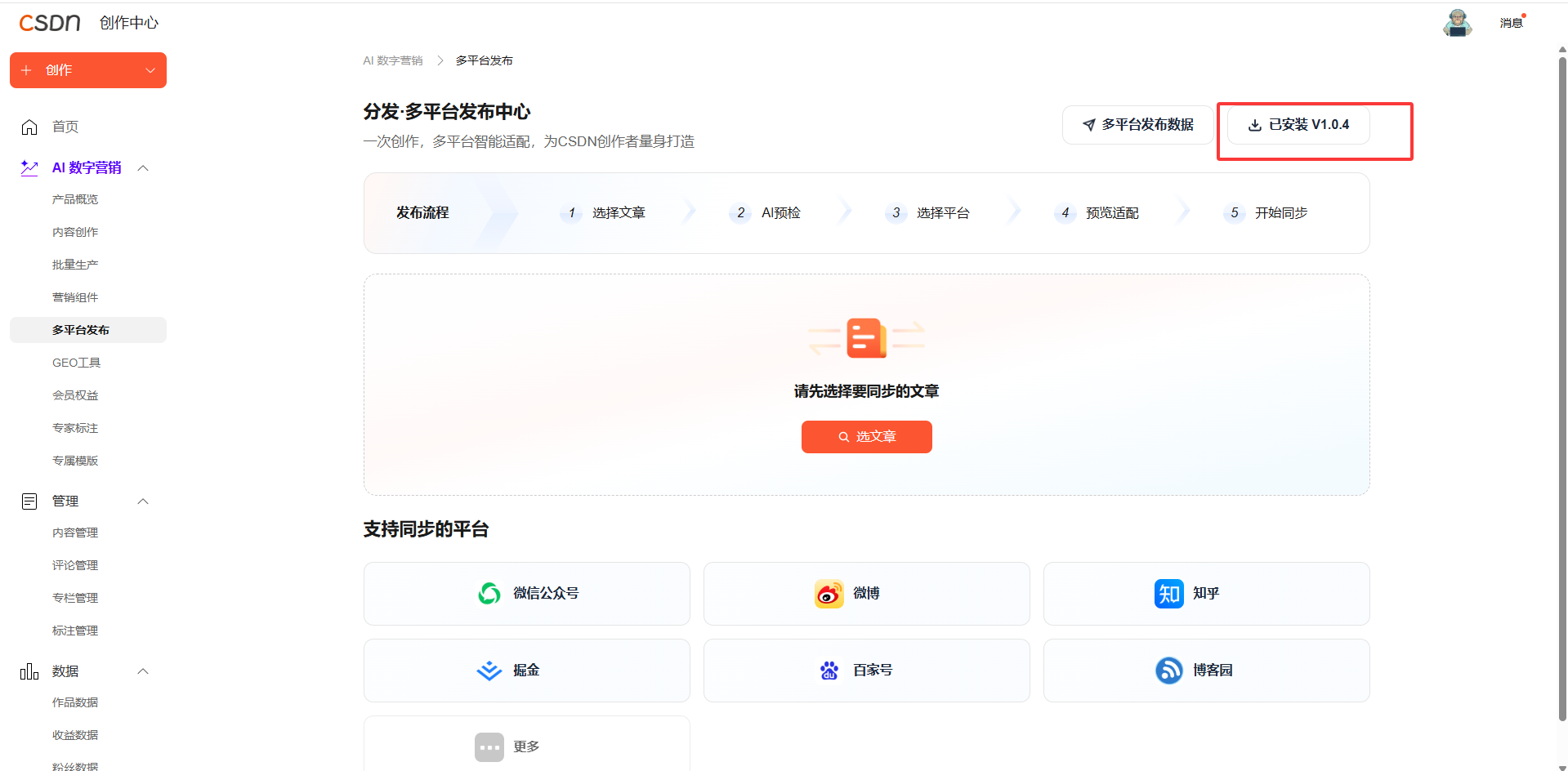Click the 数据 bar chart icon
Image resolution: width=1568 pixels, height=771 pixels.
(29, 671)
